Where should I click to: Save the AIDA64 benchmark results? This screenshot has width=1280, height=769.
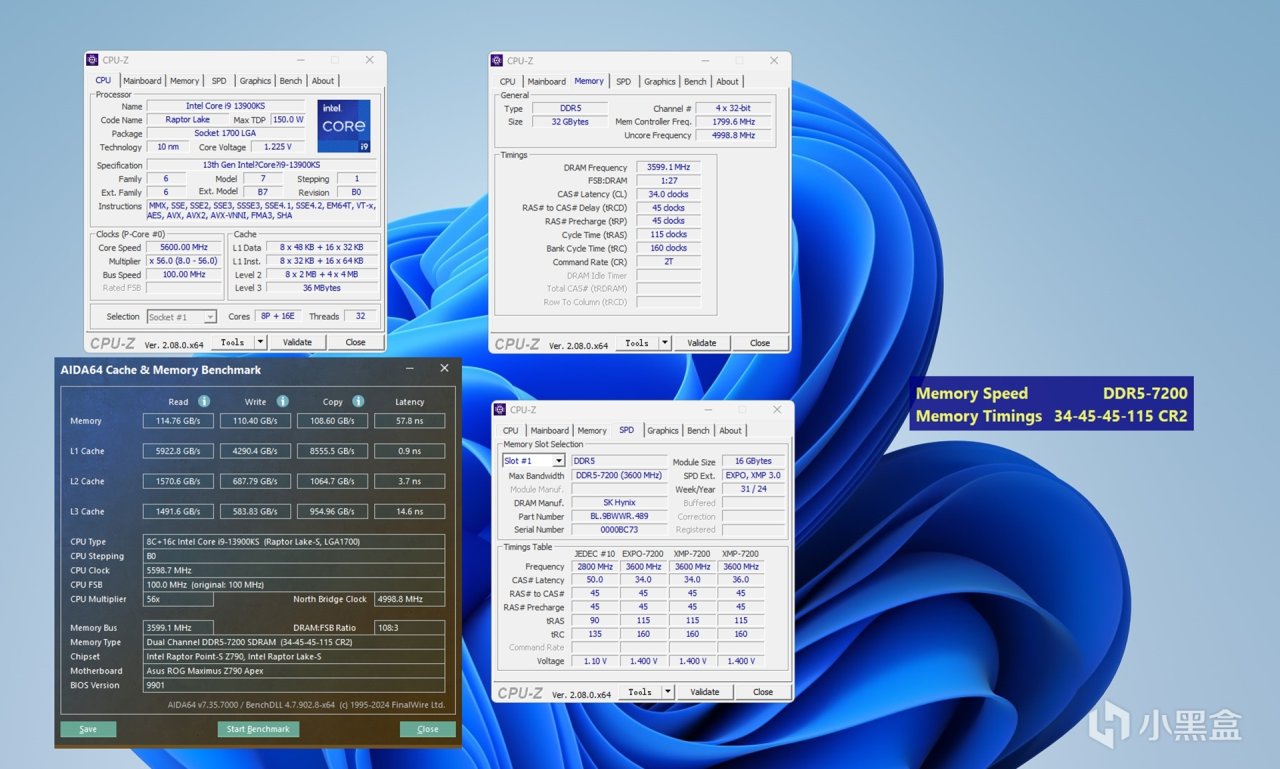point(88,729)
